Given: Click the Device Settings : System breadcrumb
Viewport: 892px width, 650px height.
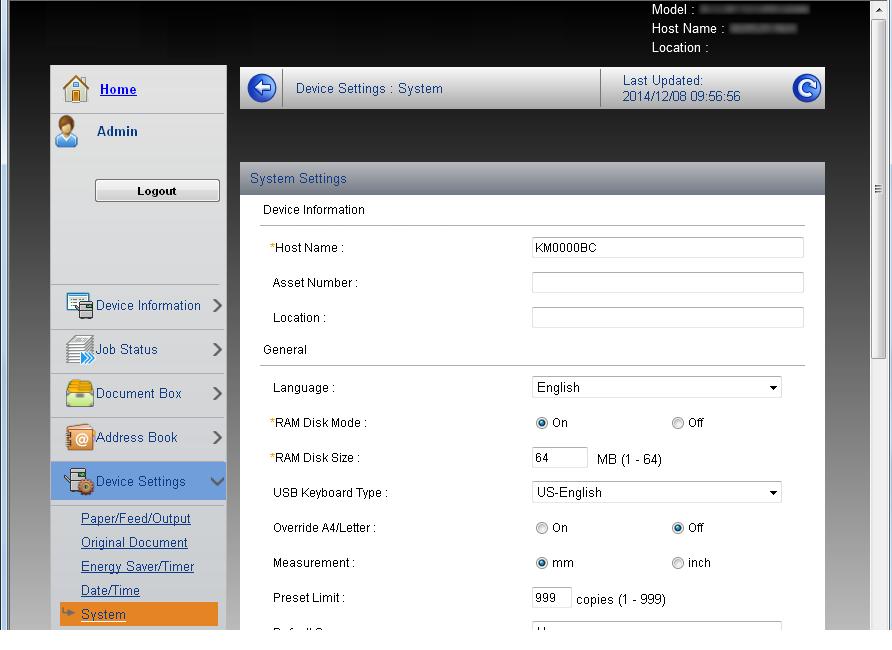Looking at the screenshot, I should 369,89.
